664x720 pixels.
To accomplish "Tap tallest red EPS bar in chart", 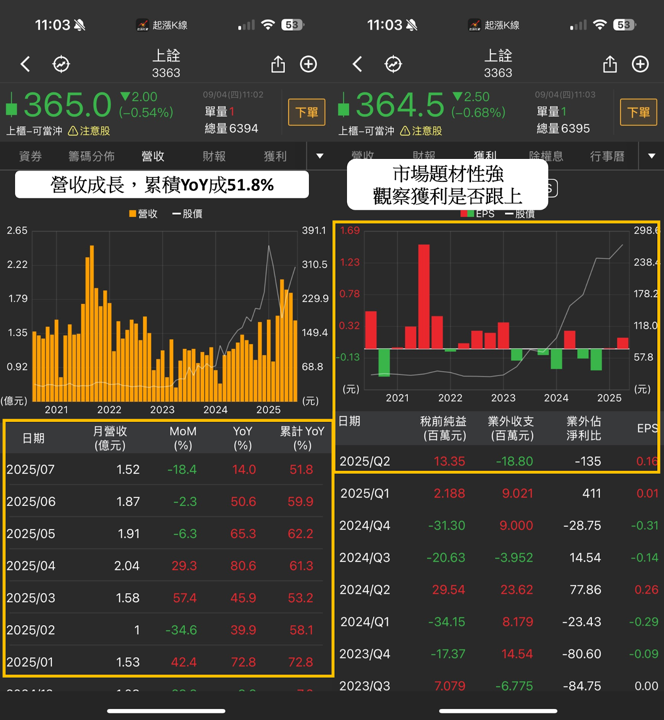I will coord(424,296).
